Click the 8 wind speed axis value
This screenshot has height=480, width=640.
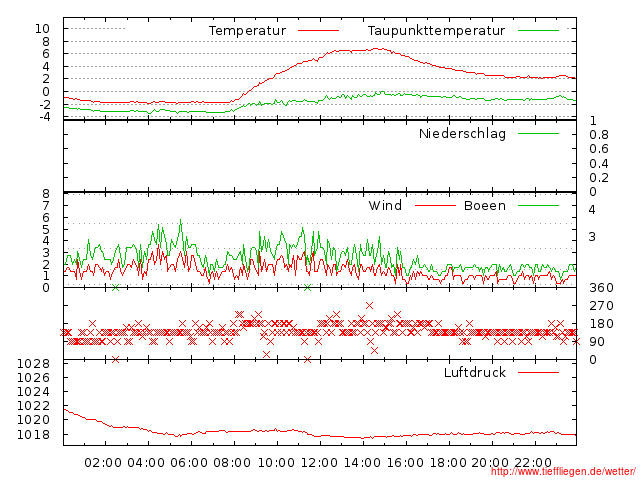(46, 193)
